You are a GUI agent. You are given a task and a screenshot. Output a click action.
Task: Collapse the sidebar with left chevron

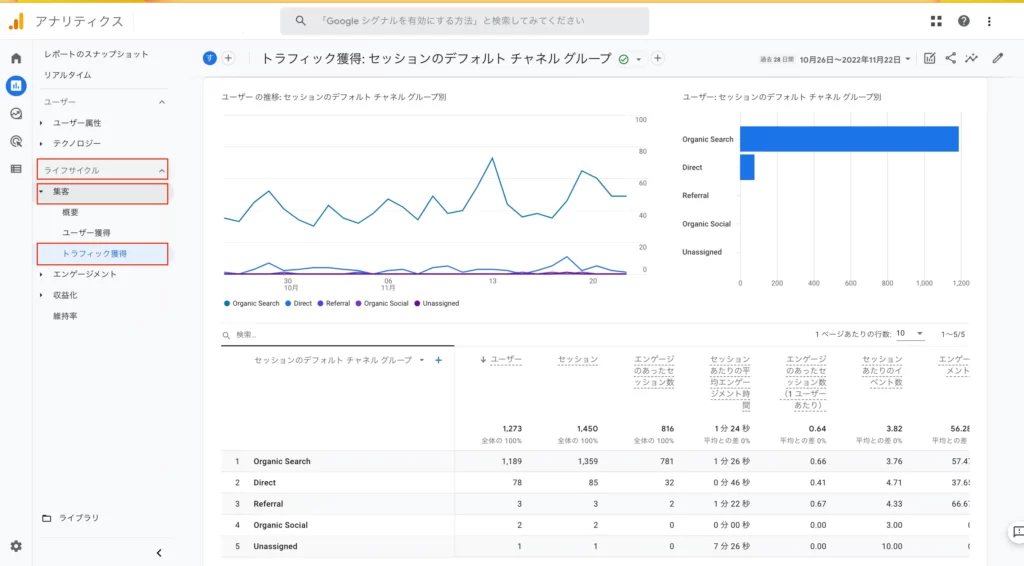pyautogui.click(x=159, y=553)
